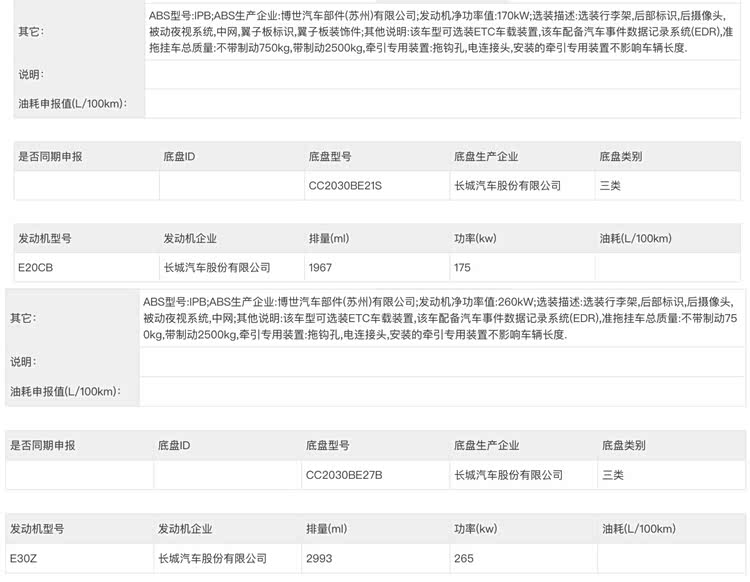Select engine model E20CB cell
750x582 pixels.
(x=87, y=267)
